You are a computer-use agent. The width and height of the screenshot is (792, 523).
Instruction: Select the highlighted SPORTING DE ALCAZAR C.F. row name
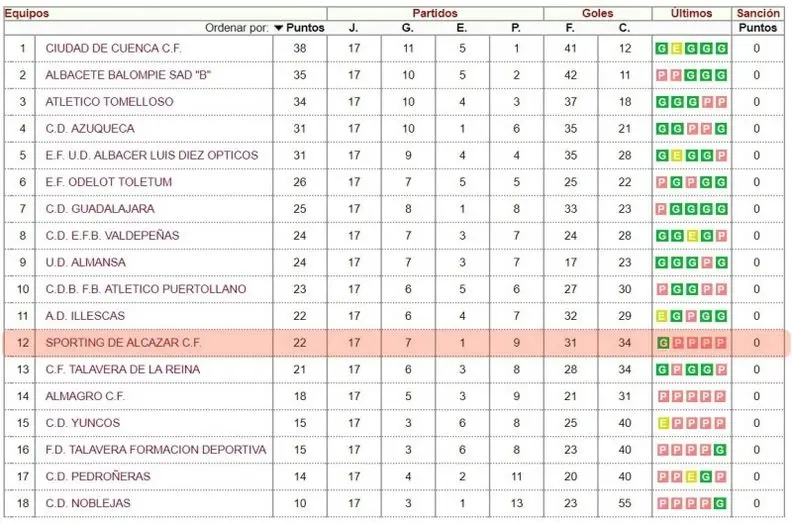124,343
